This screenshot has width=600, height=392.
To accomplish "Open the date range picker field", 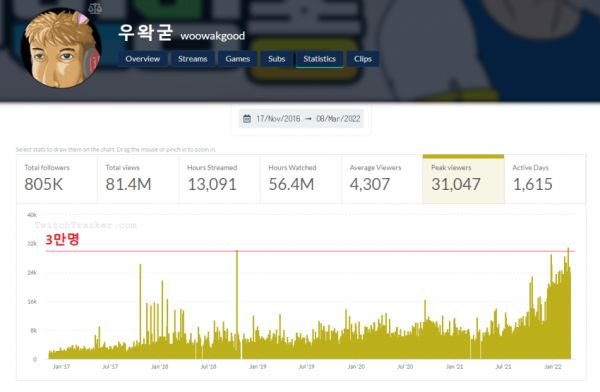I will pyautogui.click(x=301, y=119).
